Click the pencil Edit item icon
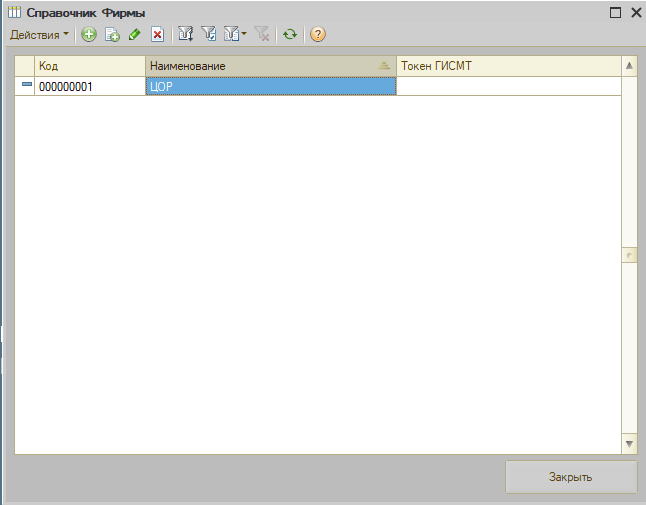 tap(134, 35)
